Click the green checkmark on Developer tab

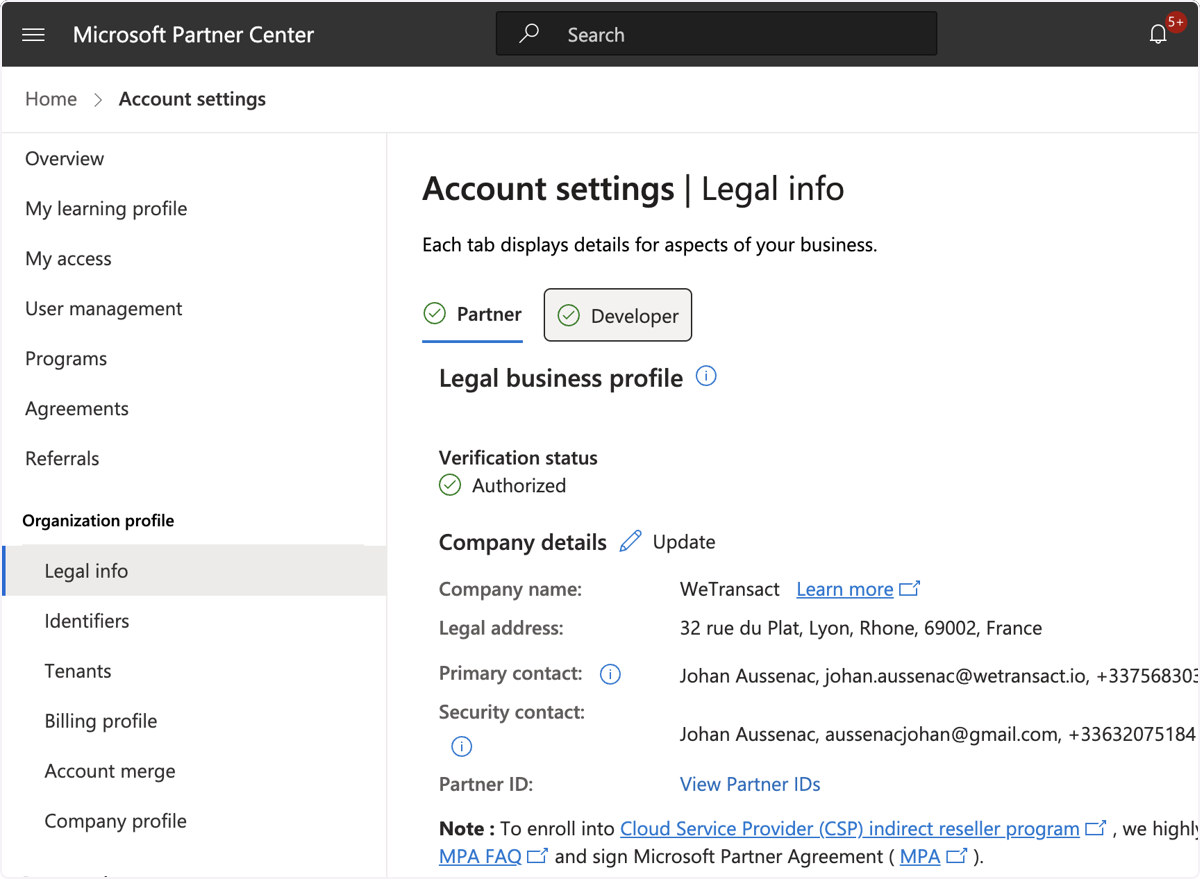pos(568,316)
